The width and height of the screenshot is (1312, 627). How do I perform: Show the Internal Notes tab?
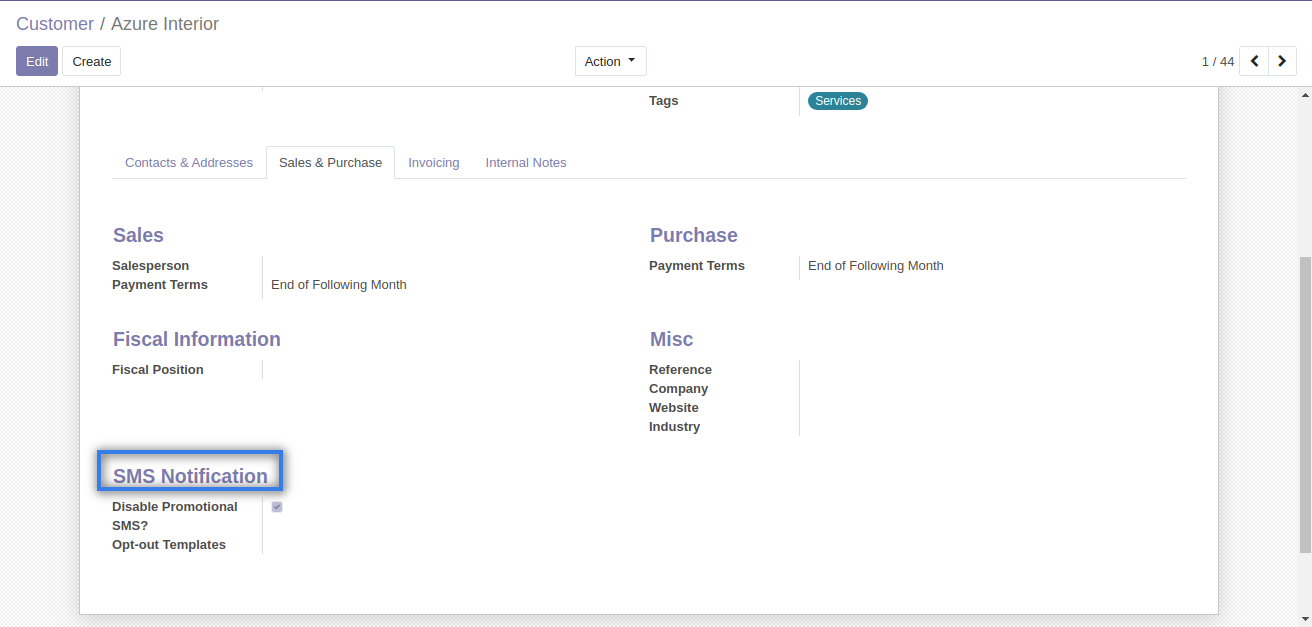526,163
